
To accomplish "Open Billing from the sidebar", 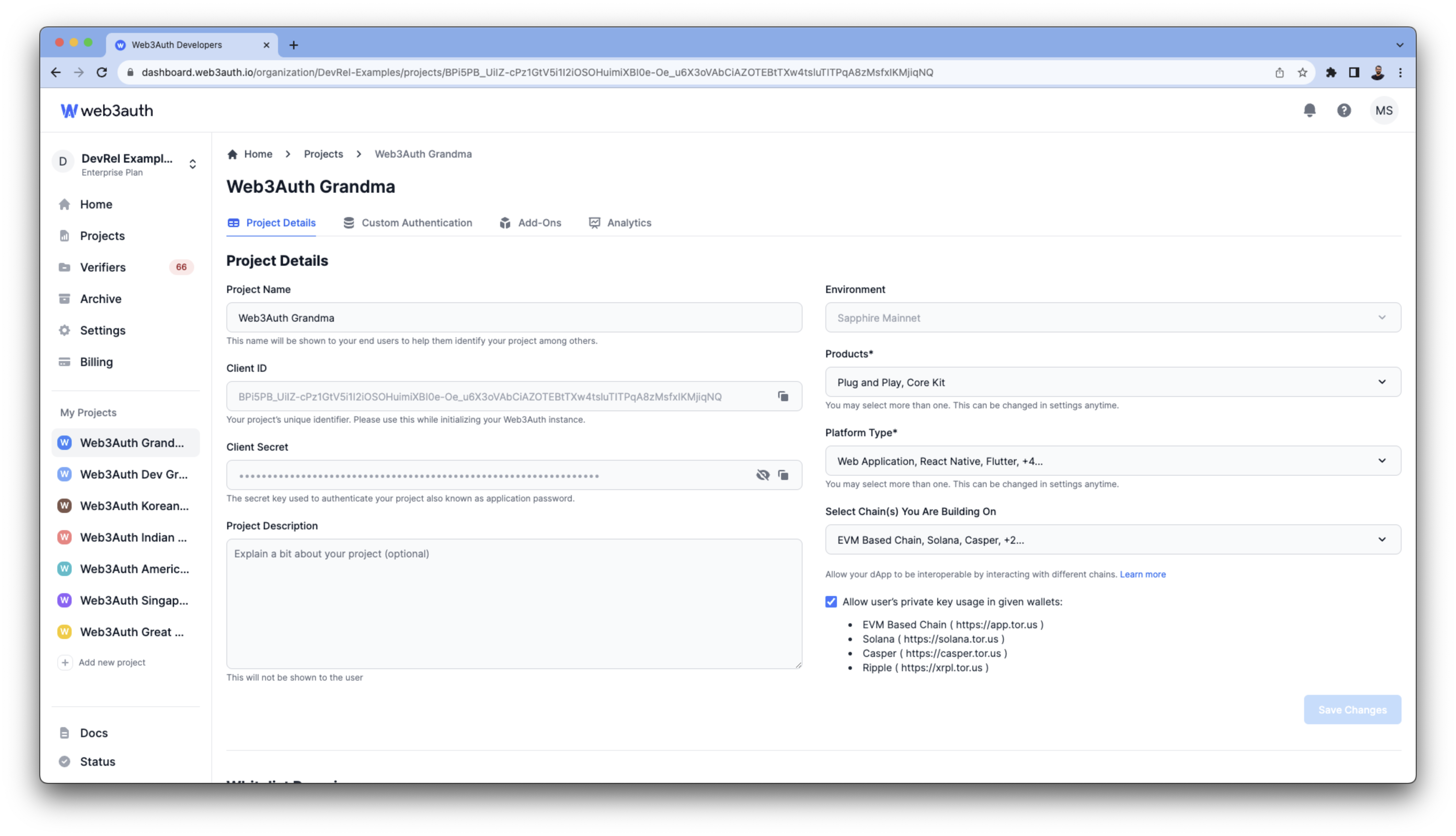I will (96, 362).
